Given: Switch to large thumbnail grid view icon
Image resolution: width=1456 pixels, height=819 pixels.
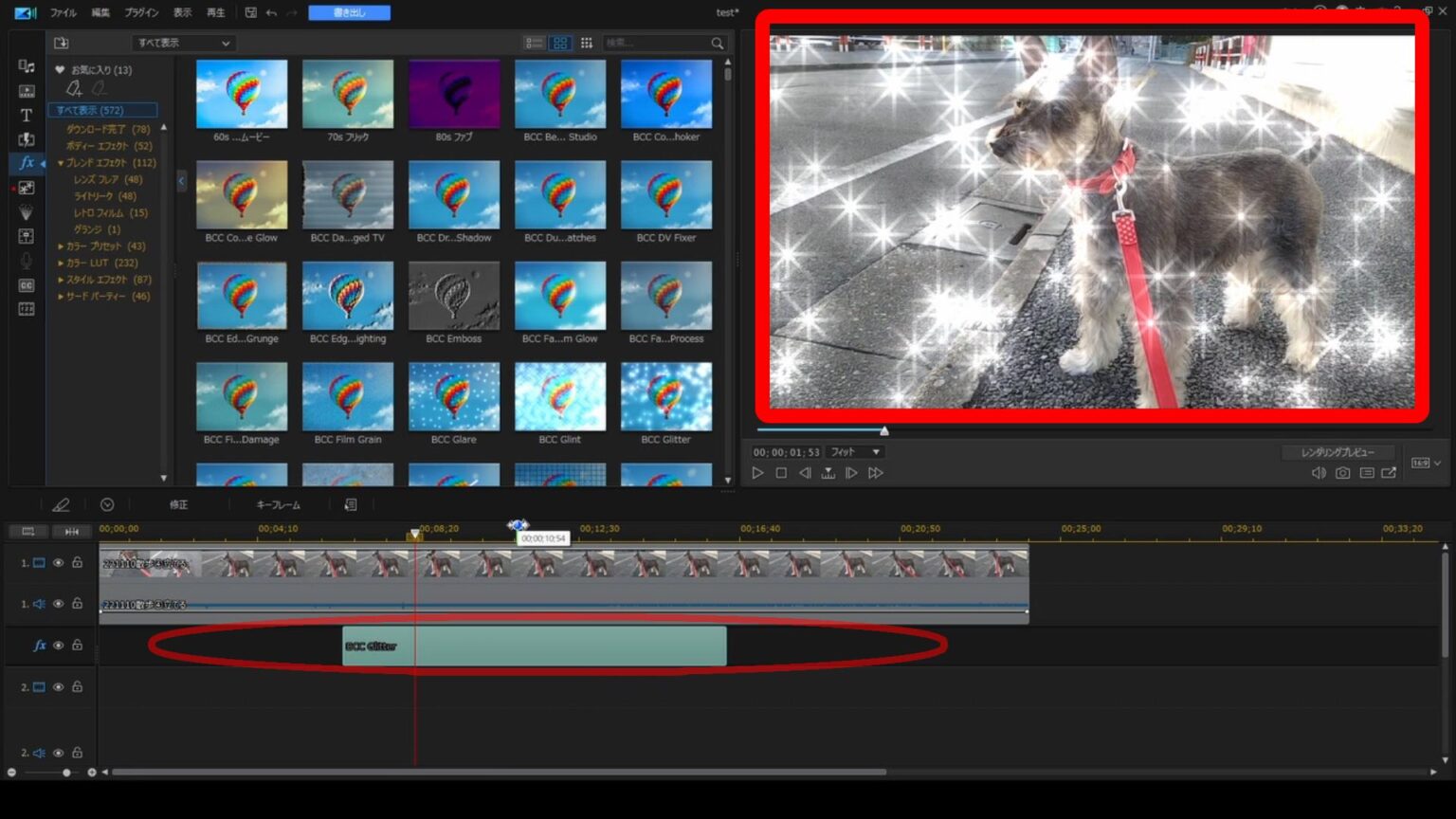Looking at the screenshot, I should pos(560,43).
